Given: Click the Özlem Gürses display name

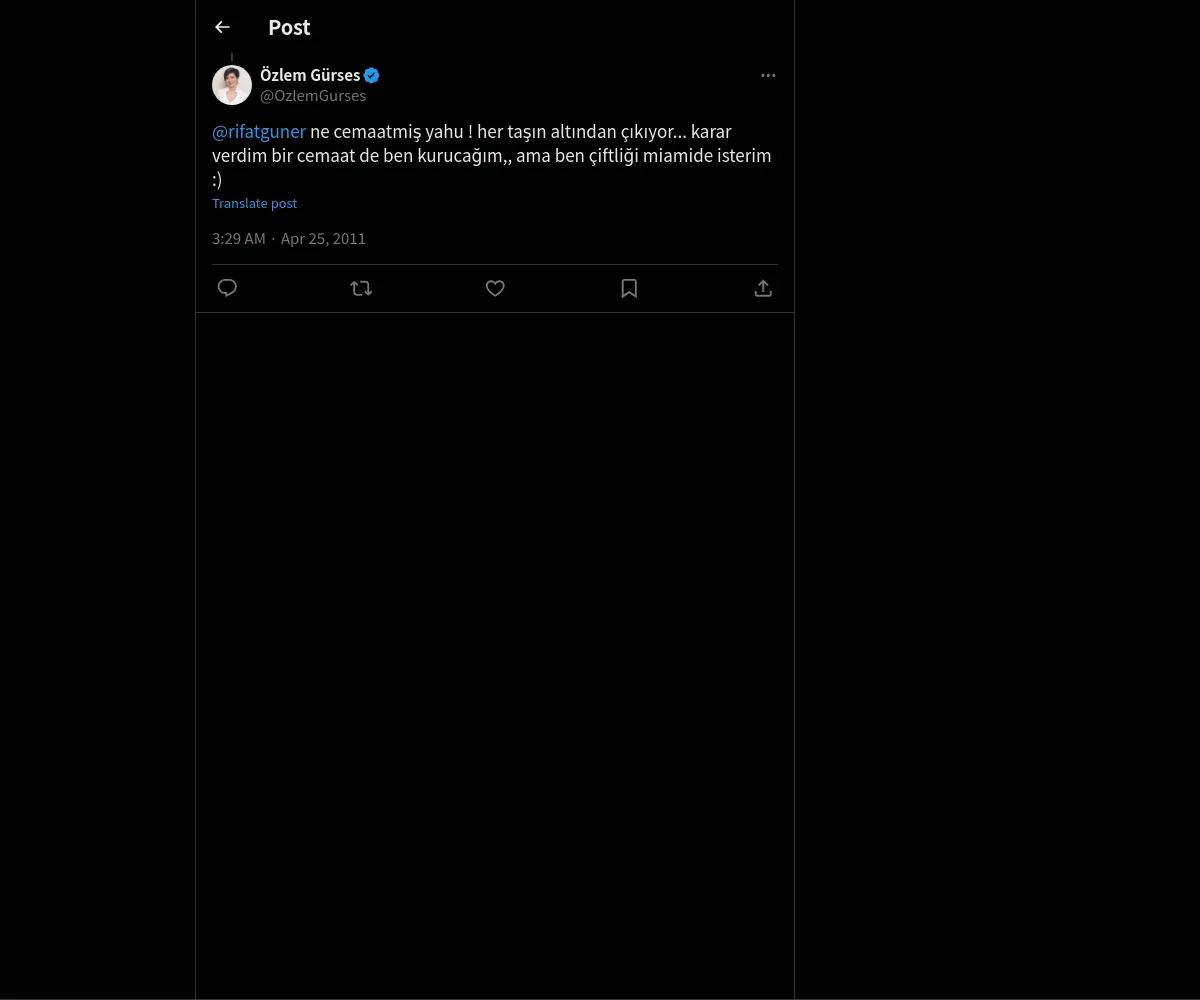Looking at the screenshot, I should point(310,75).
